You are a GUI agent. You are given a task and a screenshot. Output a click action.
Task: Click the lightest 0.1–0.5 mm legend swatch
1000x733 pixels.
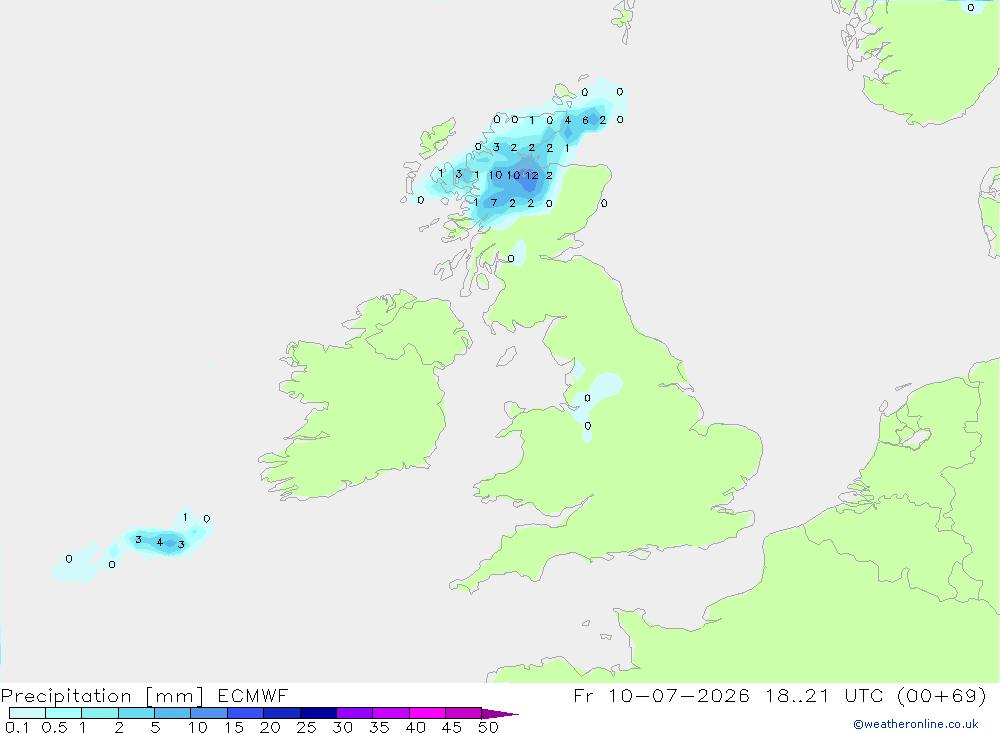(27, 713)
